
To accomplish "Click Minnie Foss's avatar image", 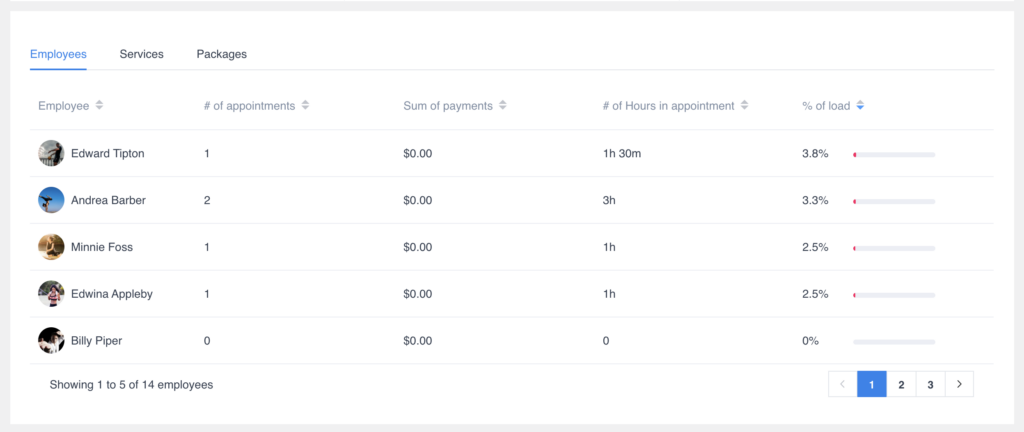I will 51,247.
